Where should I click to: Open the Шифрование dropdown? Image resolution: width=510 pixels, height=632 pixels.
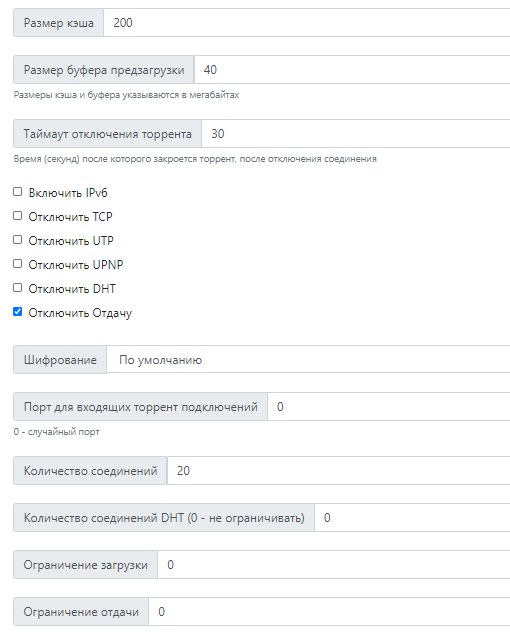point(308,360)
